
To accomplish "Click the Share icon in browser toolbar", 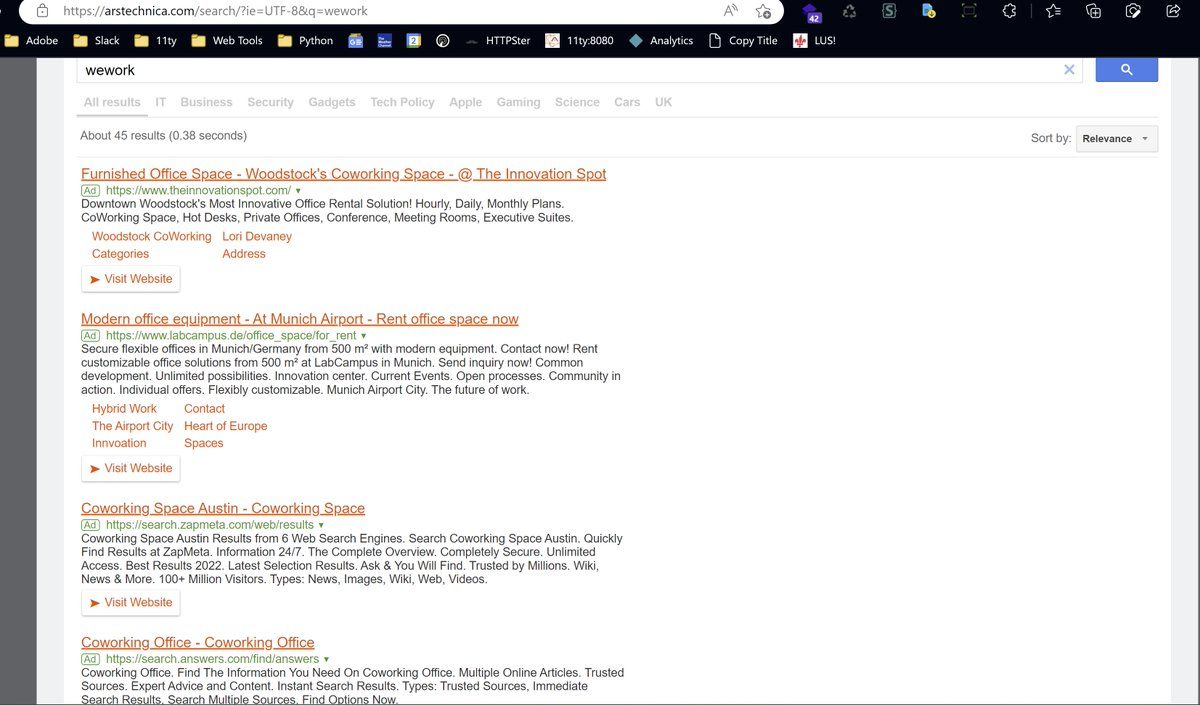I will pos(1174,11).
